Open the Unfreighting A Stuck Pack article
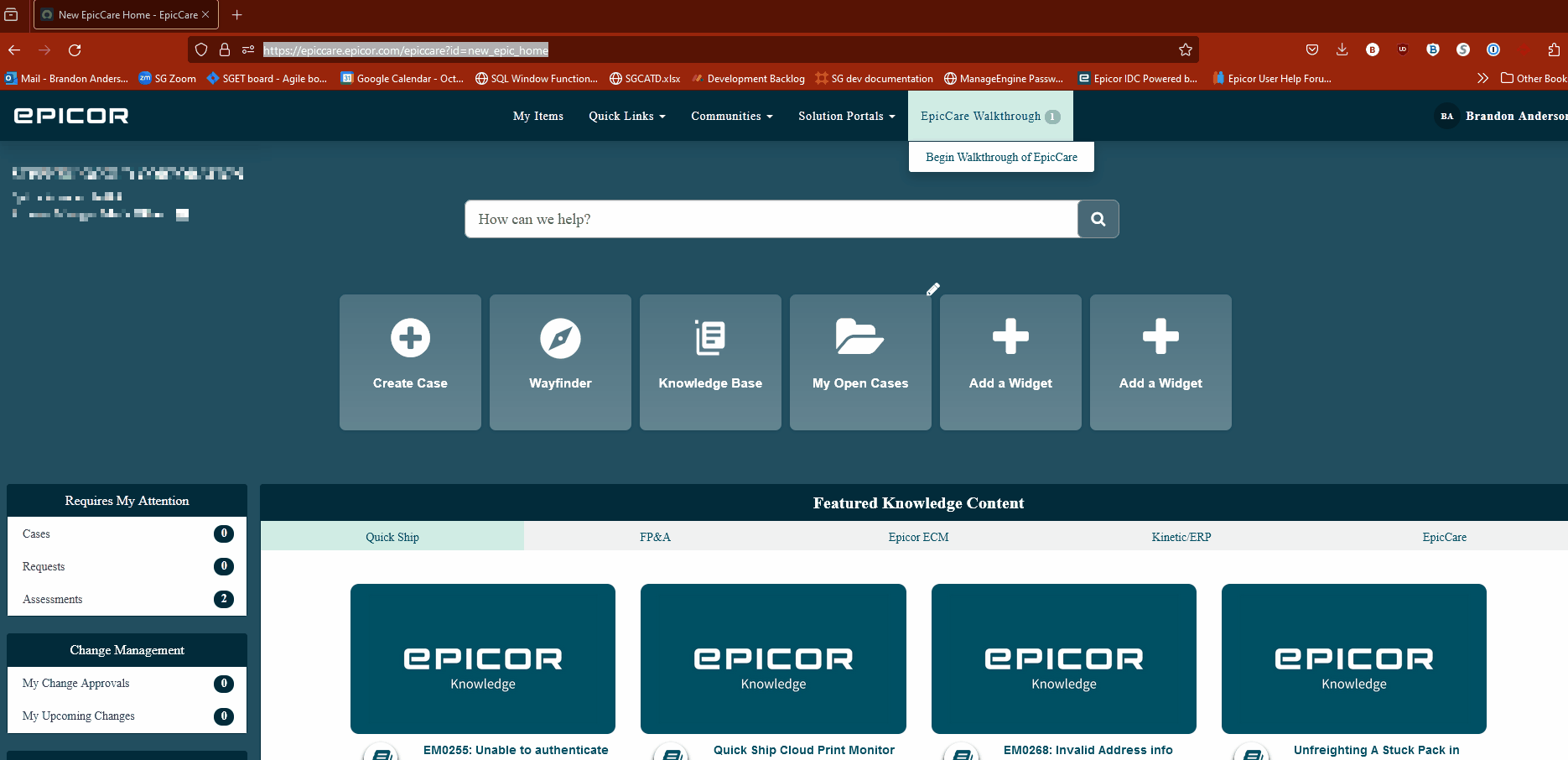This screenshot has height=760, width=1568. (1376, 750)
